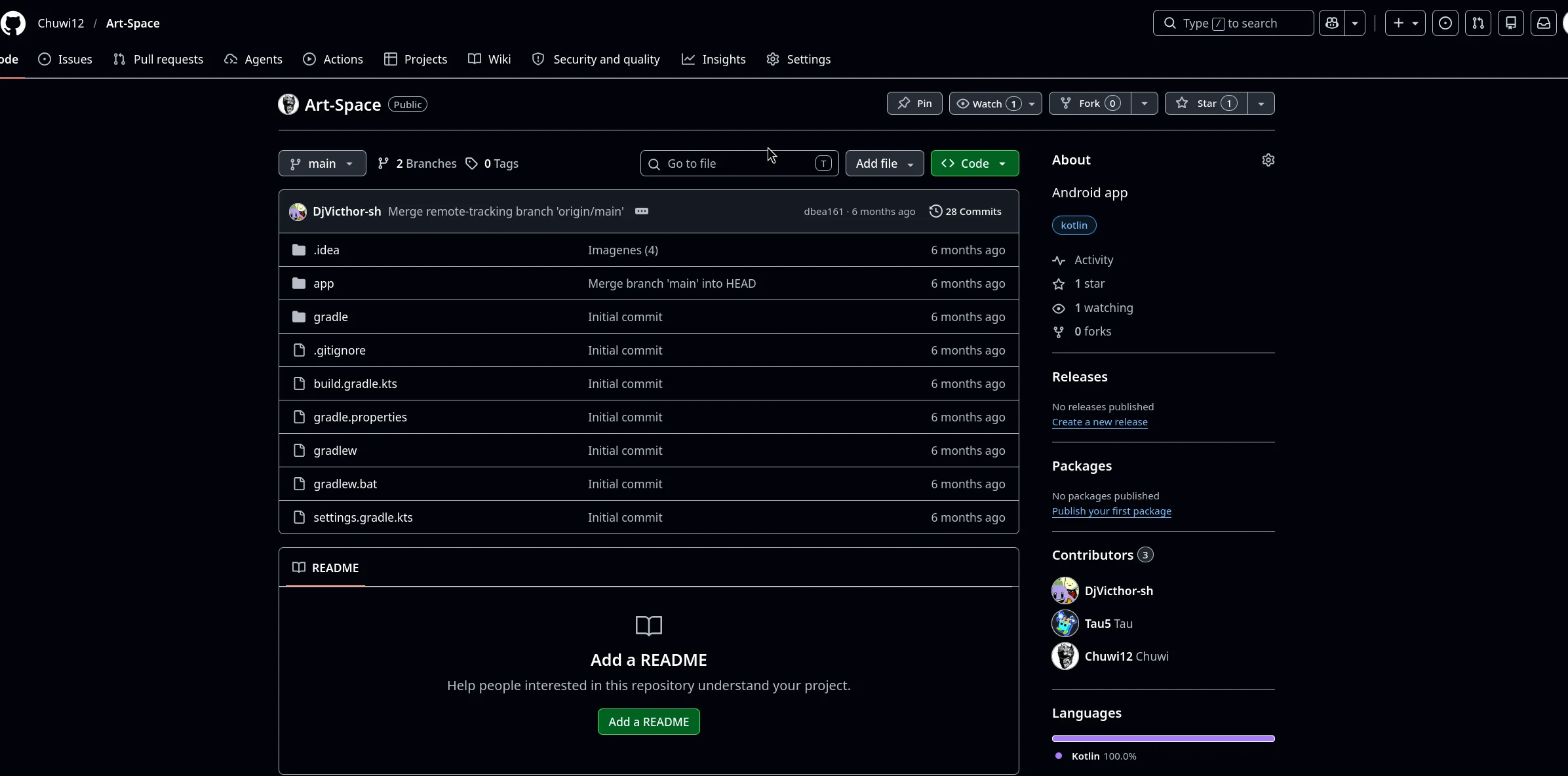Open the Add file dropdown

click(884, 163)
